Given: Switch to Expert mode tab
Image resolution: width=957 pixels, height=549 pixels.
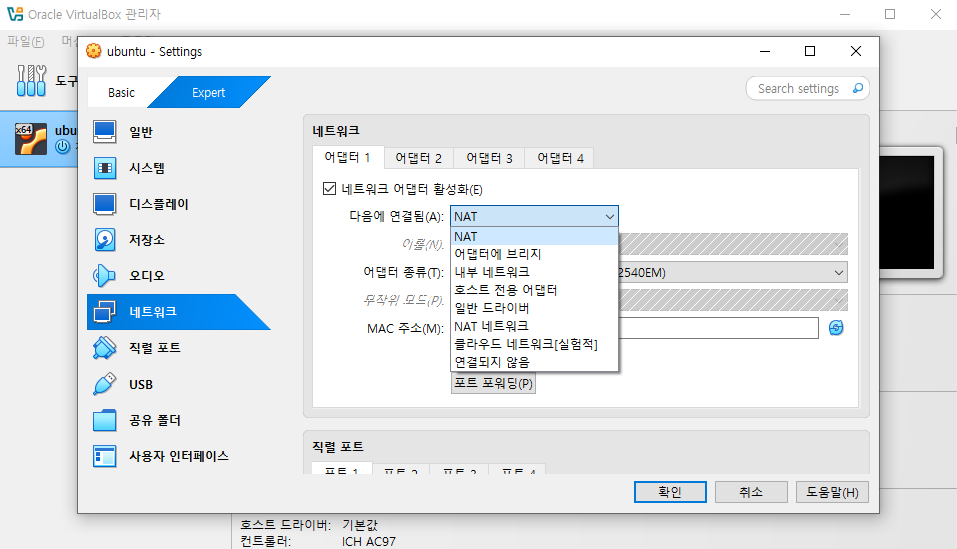Looking at the screenshot, I should (209, 93).
